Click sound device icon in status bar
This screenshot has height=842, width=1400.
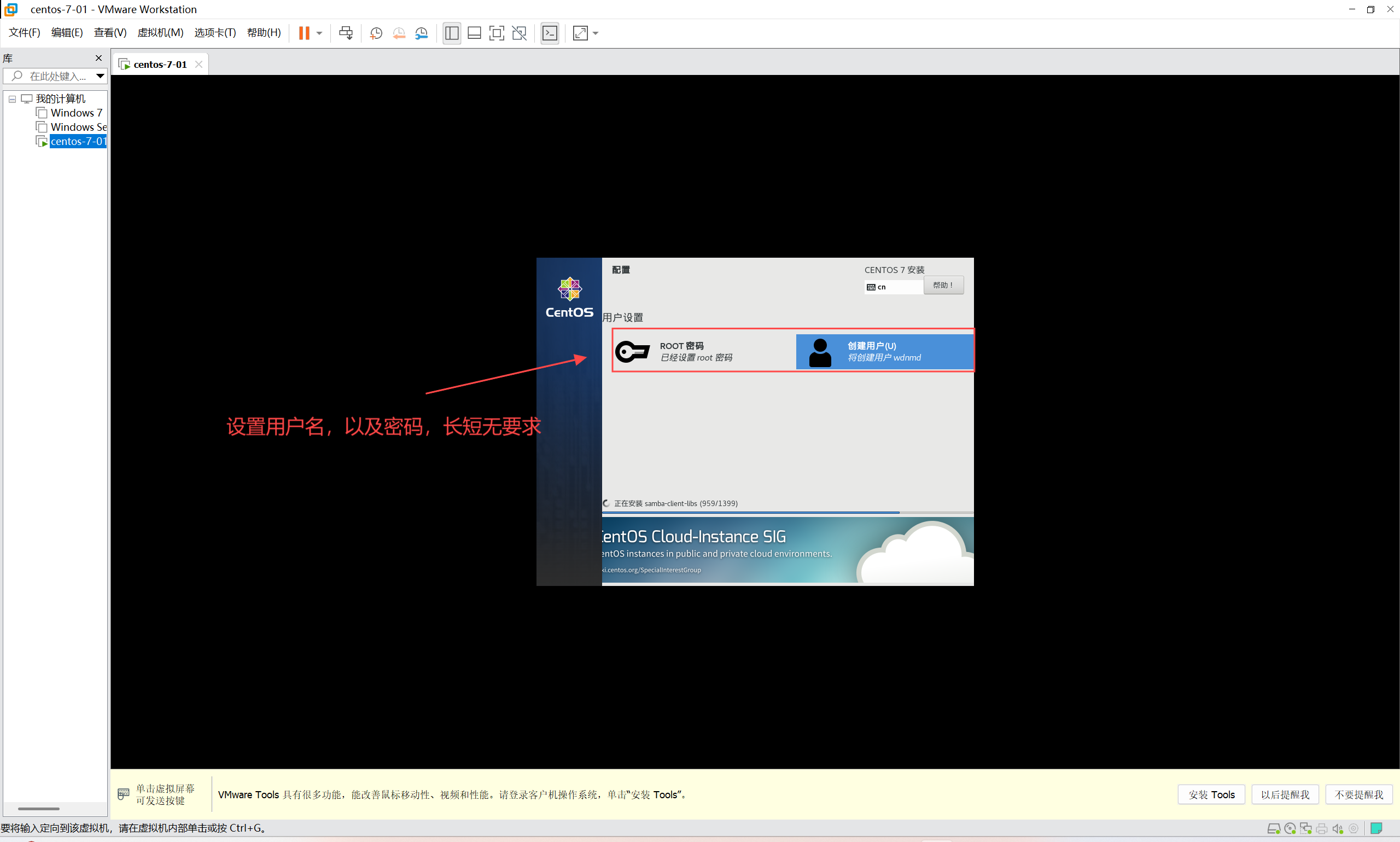coord(1338,828)
